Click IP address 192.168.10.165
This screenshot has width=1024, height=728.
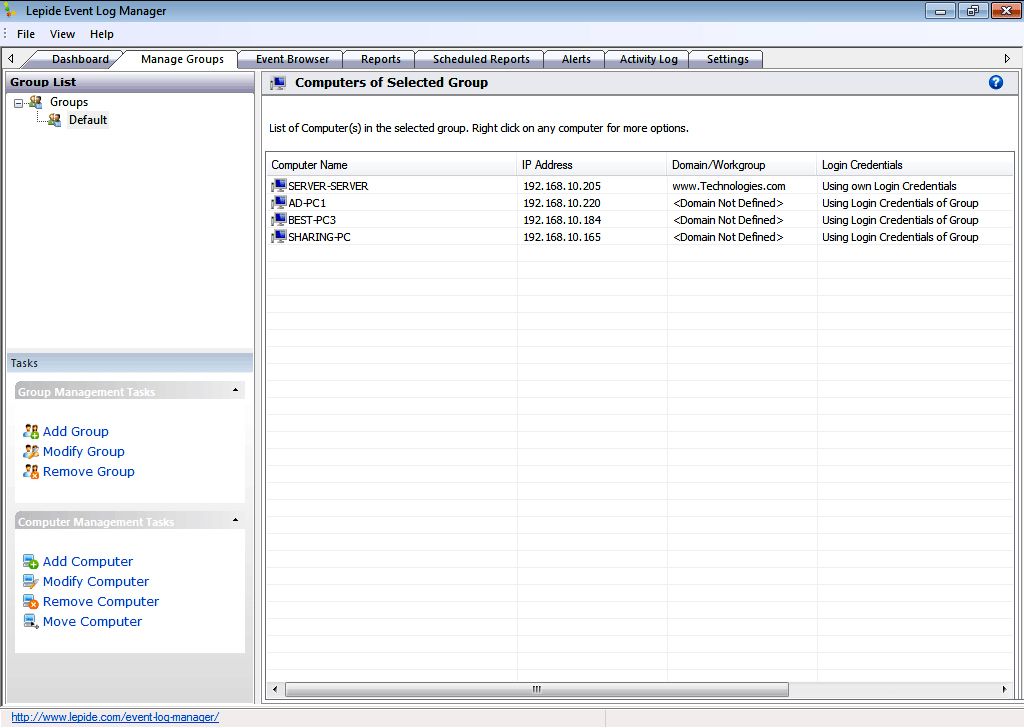point(562,237)
